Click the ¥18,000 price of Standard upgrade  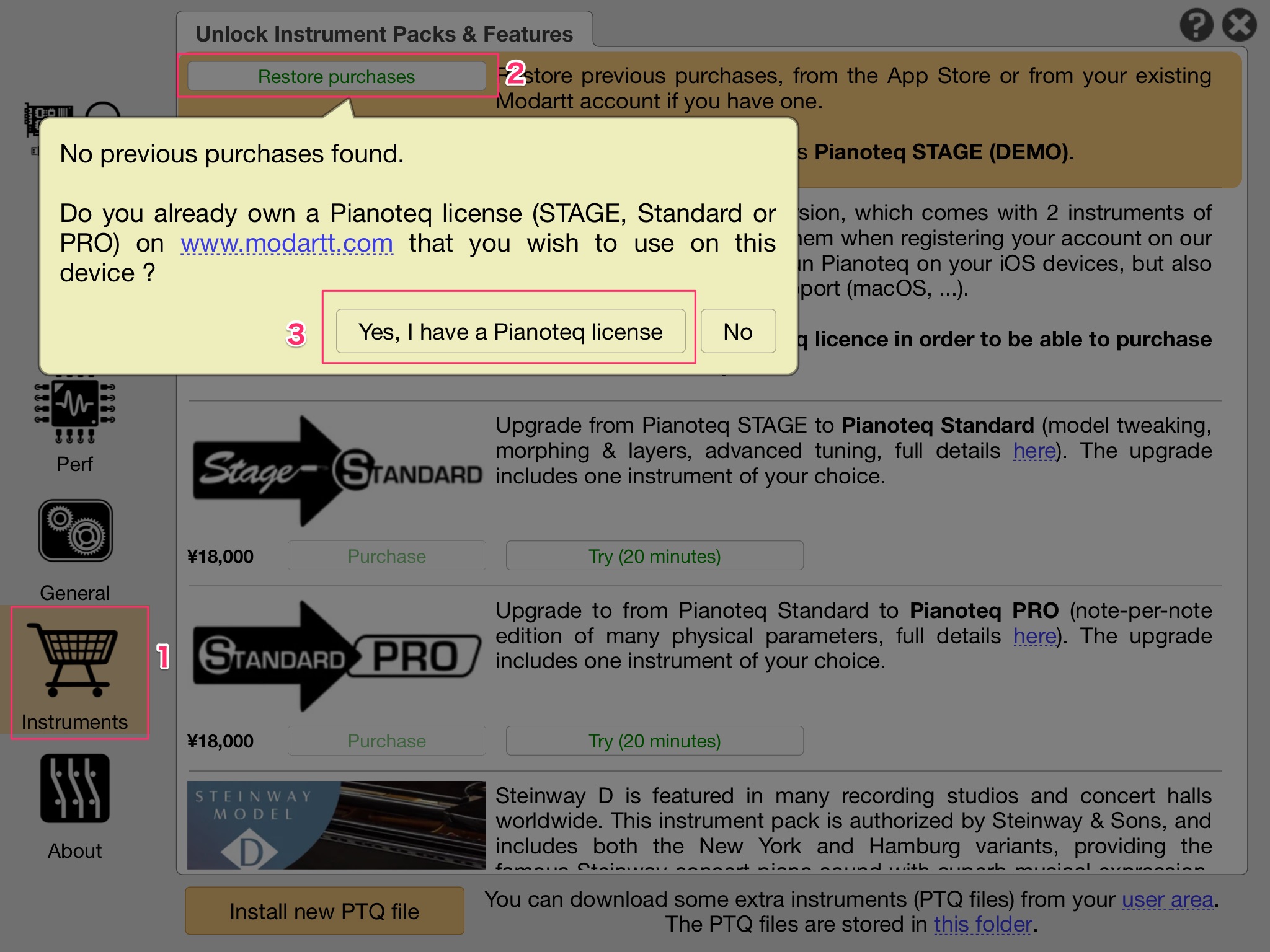click(x=220, y=556)
